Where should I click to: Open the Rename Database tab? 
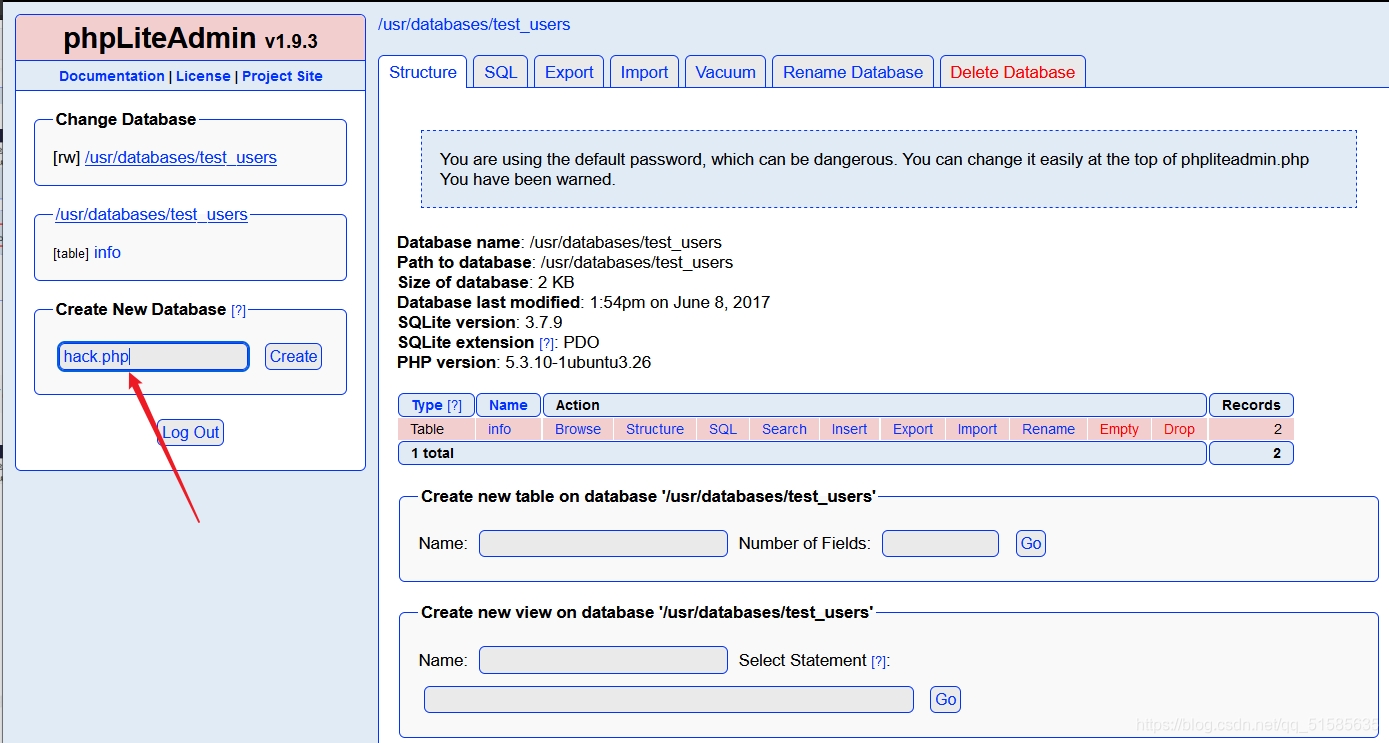pos(853,72)
